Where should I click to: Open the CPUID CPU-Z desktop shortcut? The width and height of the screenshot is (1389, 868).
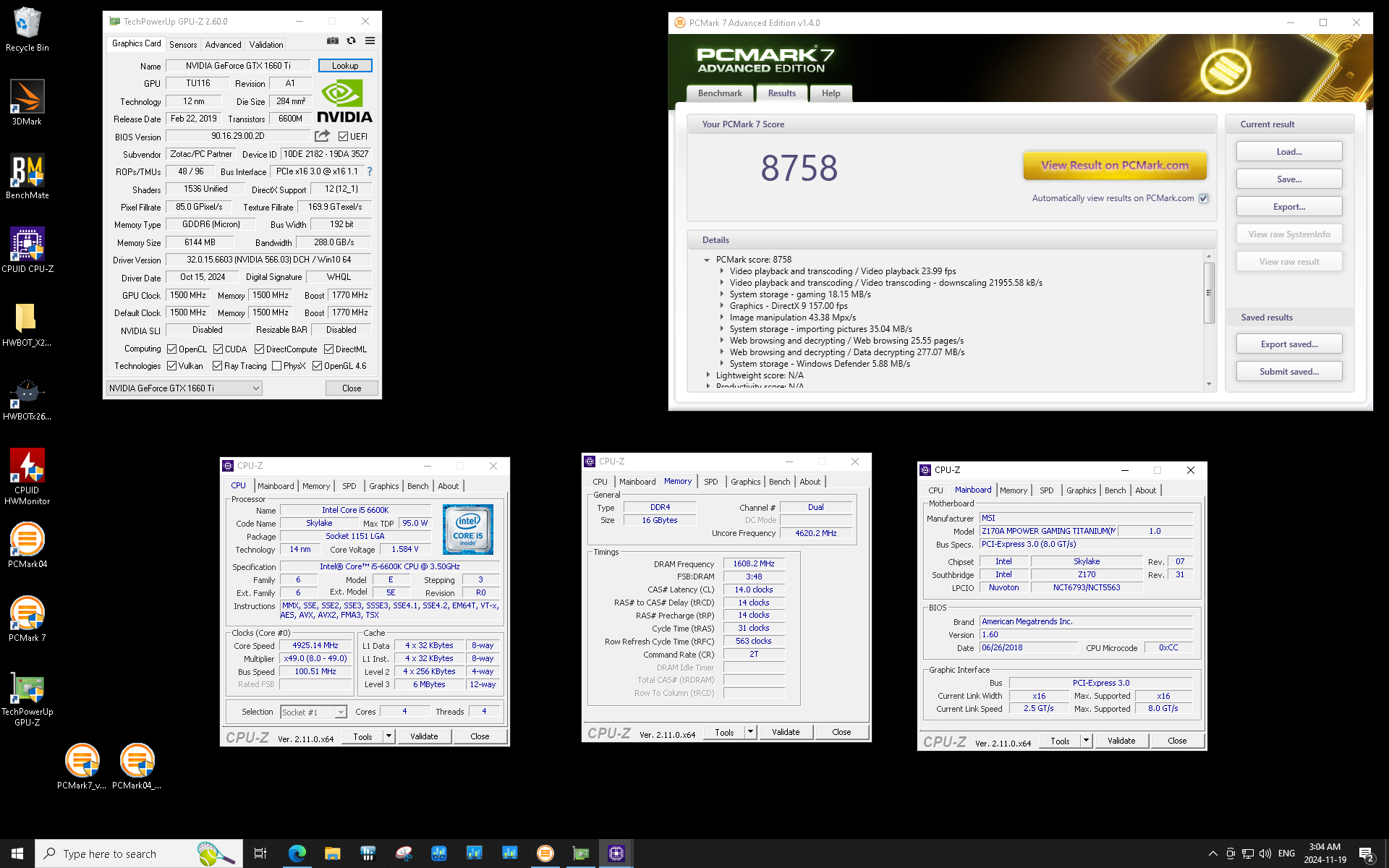point(27,250)
